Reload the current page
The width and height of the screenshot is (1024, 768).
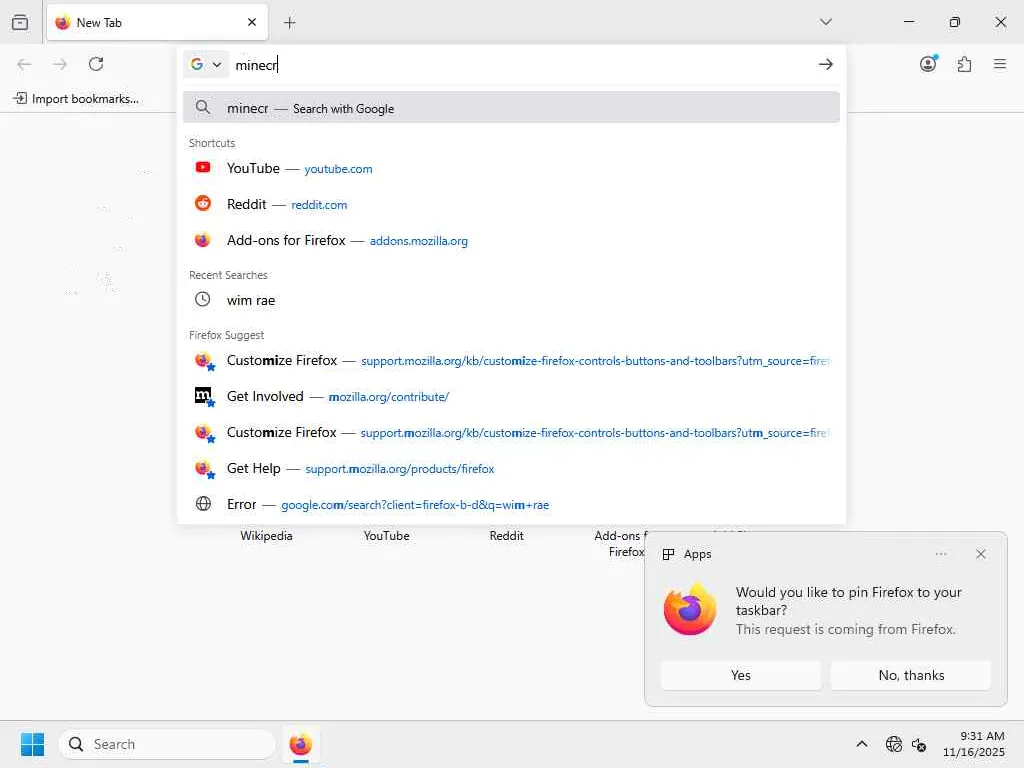(96, 64)
